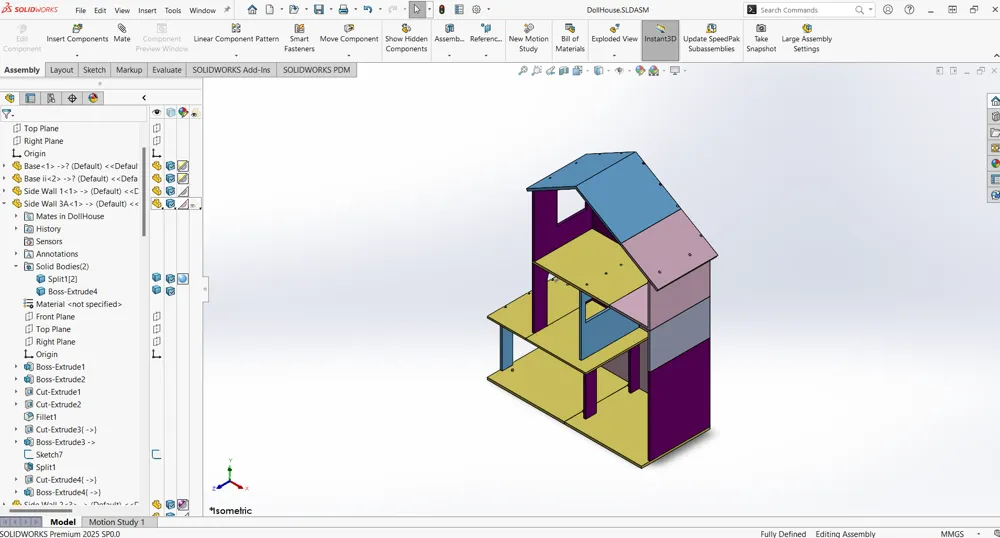The height and width of the screenshot is (538, 1000).
Task: Toggle hide/show for Side Wall 1<1>
Action: tap(156, 191)
